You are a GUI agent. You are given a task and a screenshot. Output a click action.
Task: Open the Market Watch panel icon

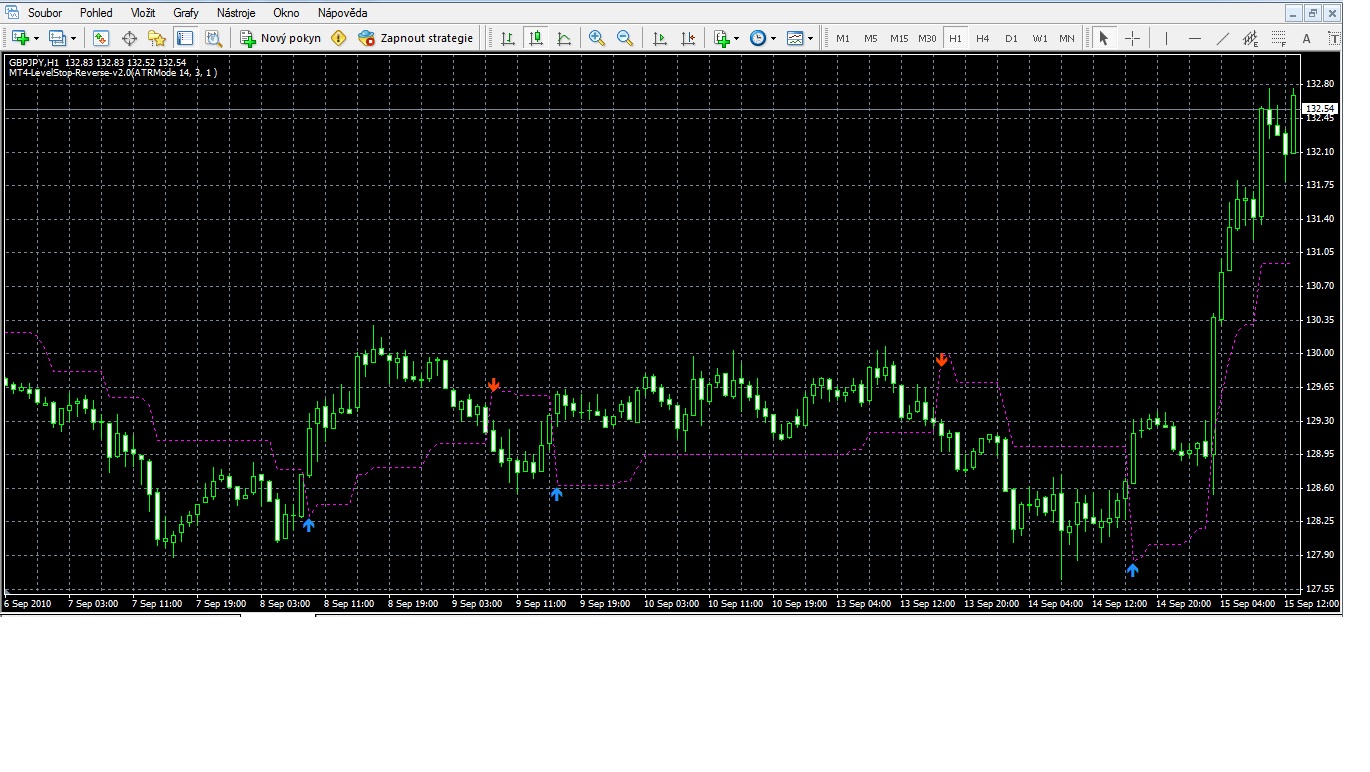click(101, 38)
